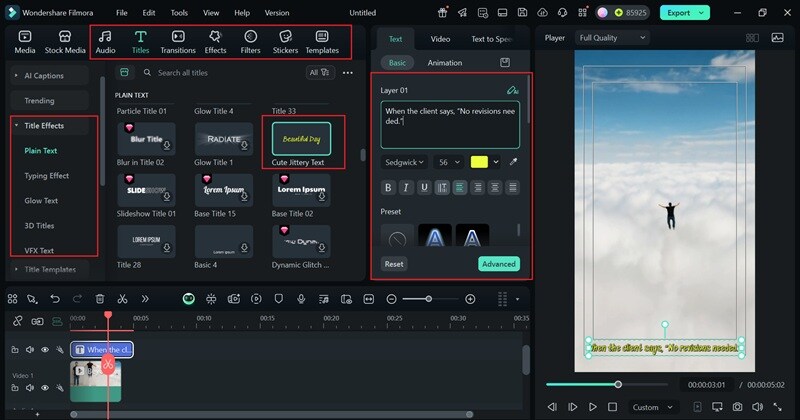Click the Search all titles field
This screenshot has width=800, height=420.
point(222,73)
